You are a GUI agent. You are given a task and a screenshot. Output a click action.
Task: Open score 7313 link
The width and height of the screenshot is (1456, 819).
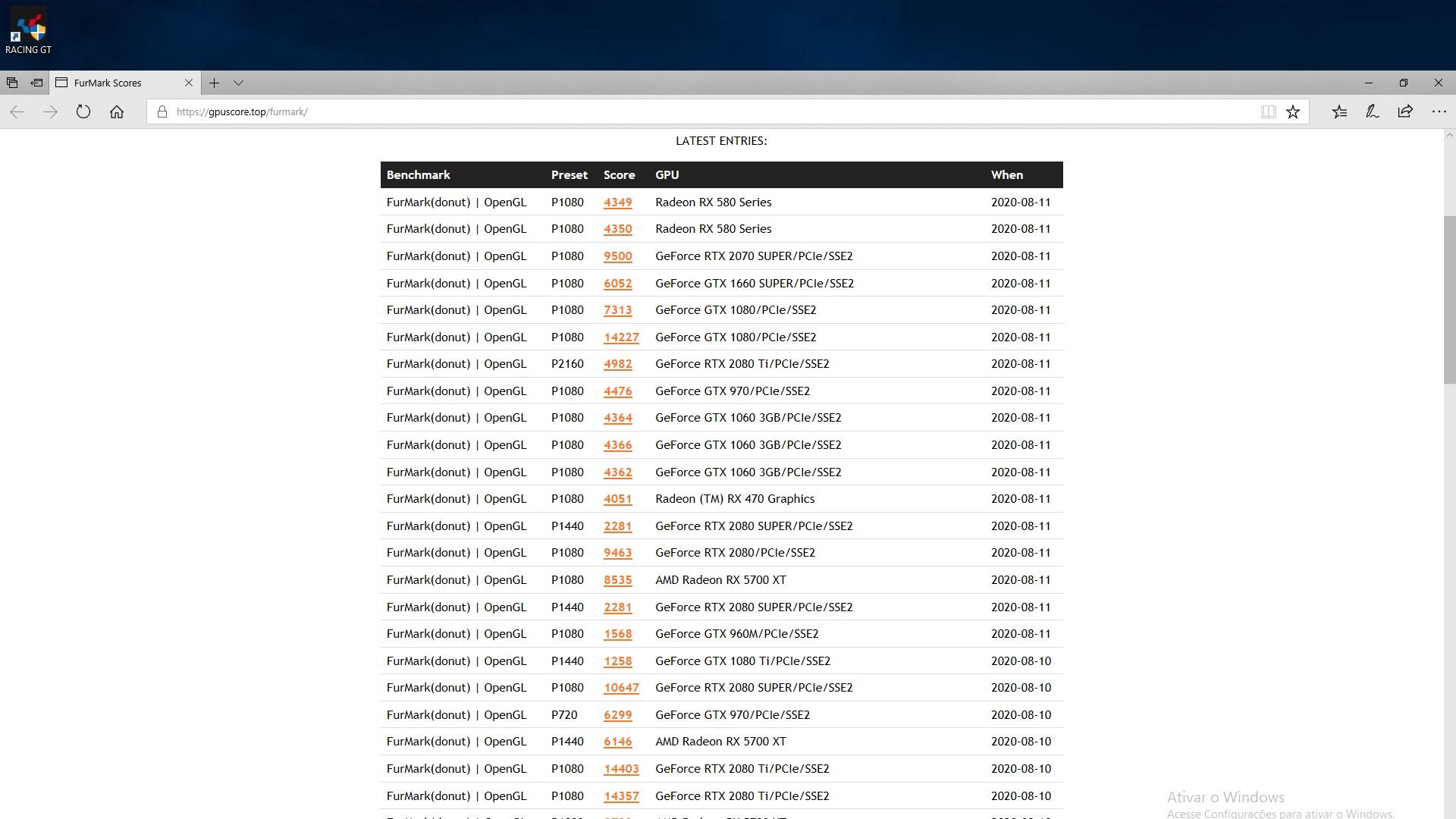tap(617, 310)
